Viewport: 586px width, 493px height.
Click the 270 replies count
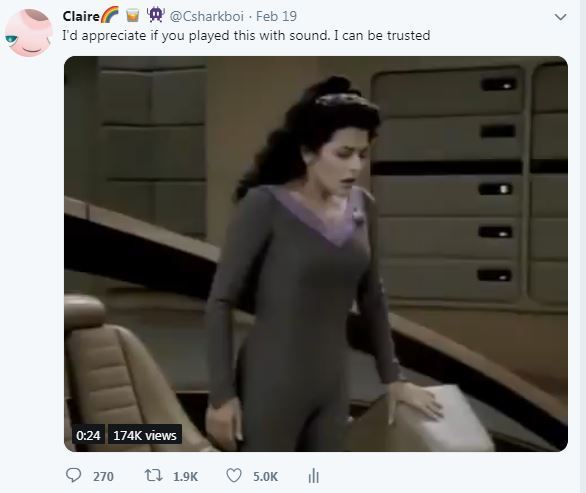point(103,477)
